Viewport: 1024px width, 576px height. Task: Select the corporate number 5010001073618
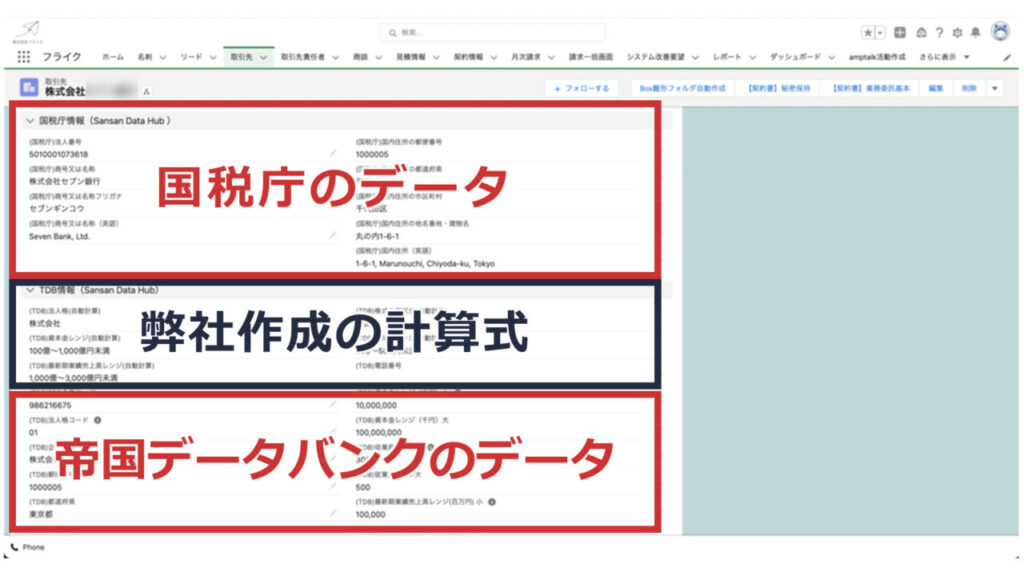58,155
